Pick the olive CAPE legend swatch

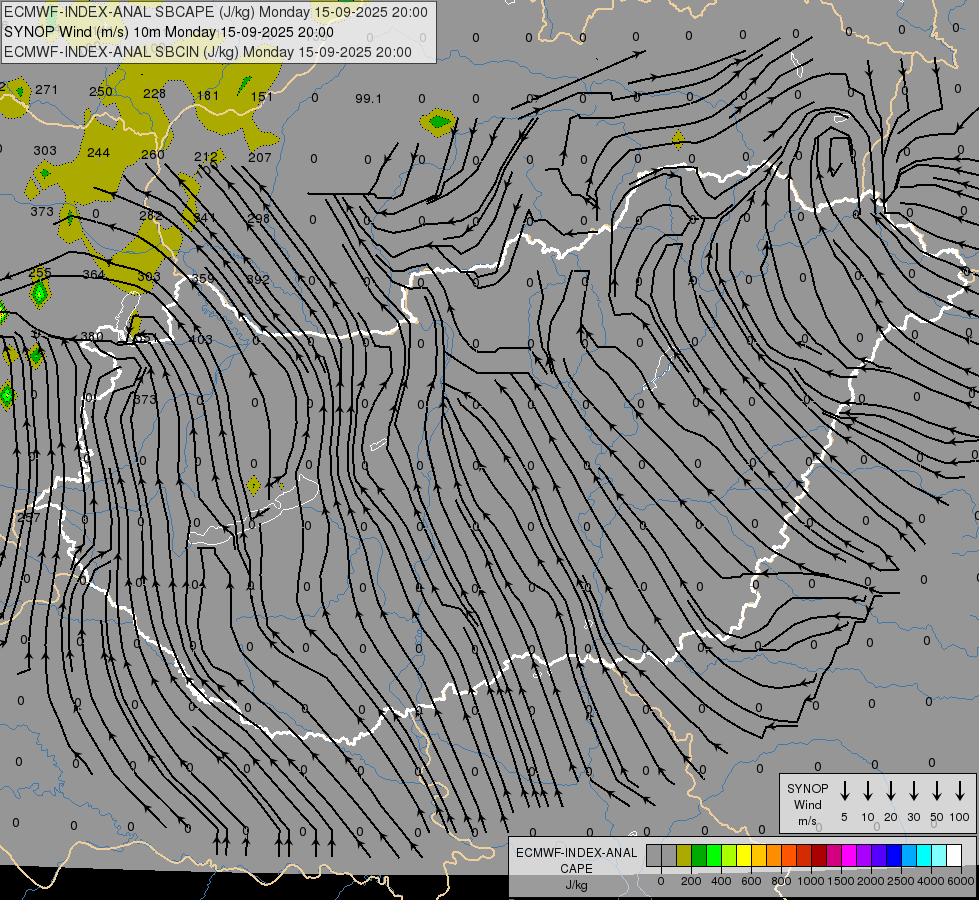(x=684, y=856)
